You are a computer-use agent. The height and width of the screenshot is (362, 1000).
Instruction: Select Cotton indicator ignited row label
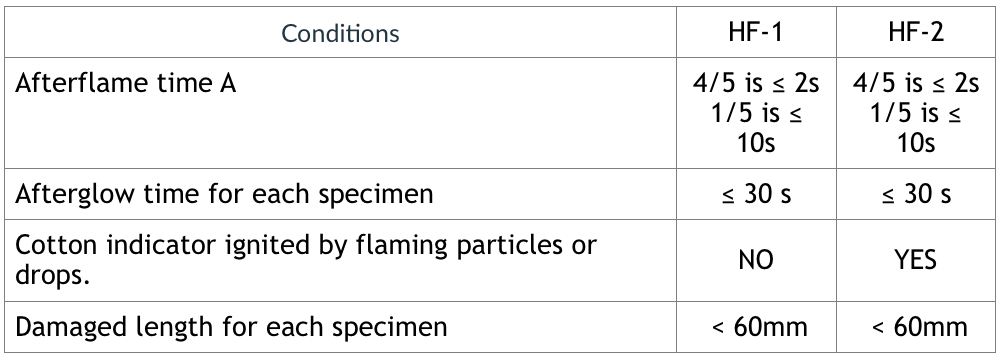[305, 260]
